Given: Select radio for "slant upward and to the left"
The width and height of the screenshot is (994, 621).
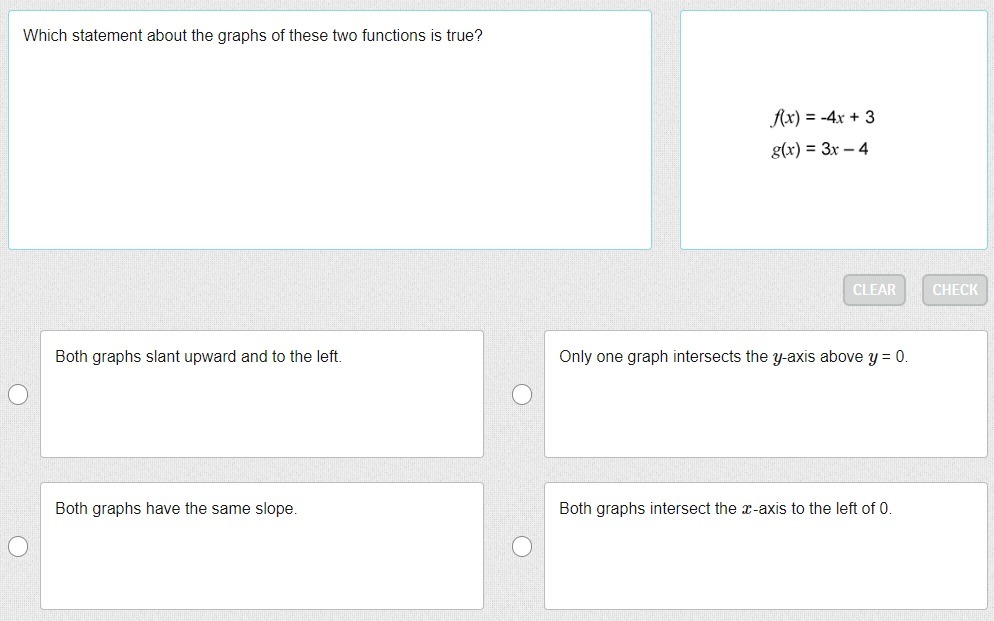Looking at the screenshot, I should (x=17, y=395).
